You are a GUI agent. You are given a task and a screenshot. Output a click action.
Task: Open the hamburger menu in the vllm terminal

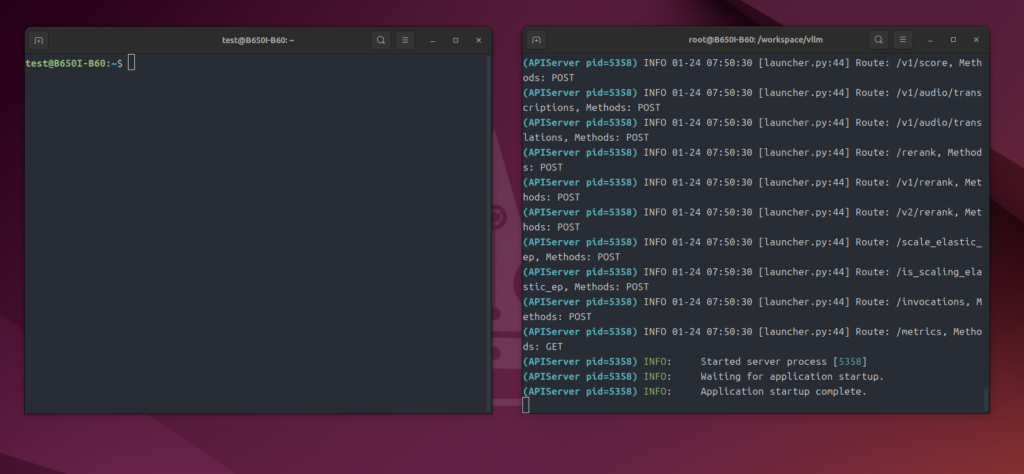902,41
